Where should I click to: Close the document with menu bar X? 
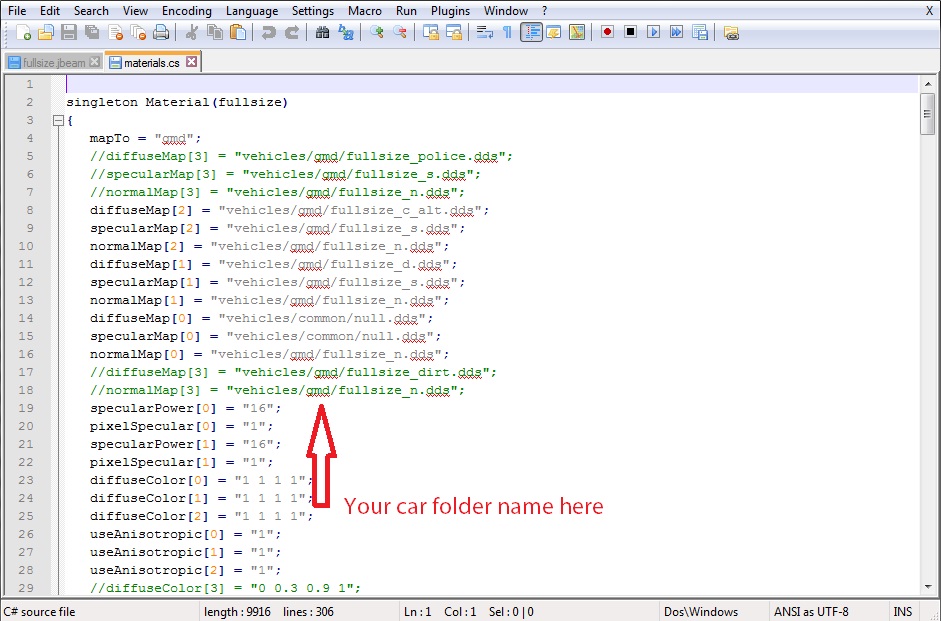[928, 10]
